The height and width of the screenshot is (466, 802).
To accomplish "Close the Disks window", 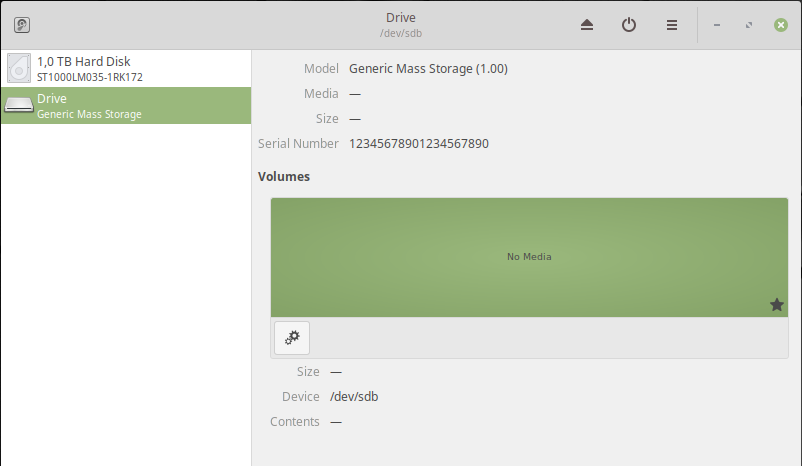I will 781,25.
